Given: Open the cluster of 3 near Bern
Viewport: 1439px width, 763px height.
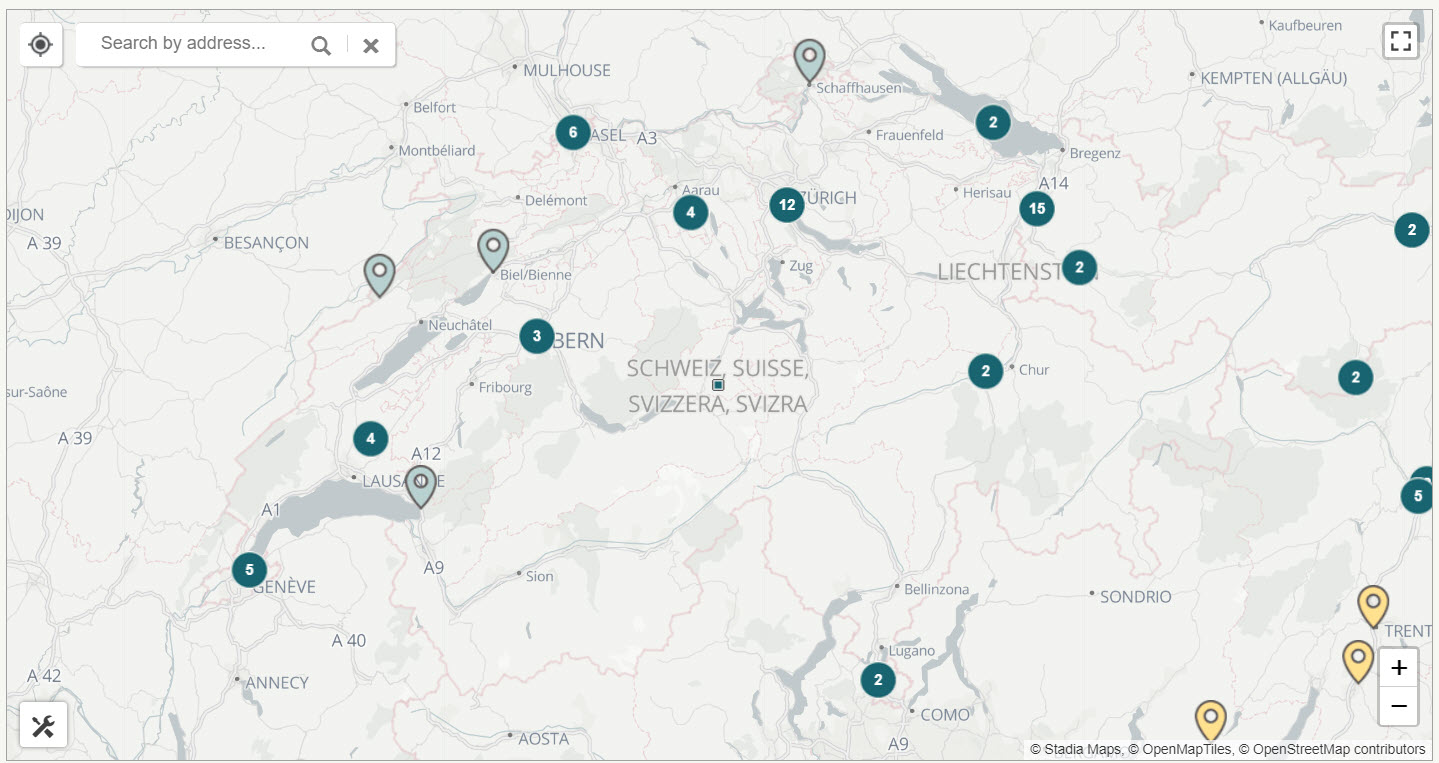Looking at the screenshot, I should tap(537, 336).
